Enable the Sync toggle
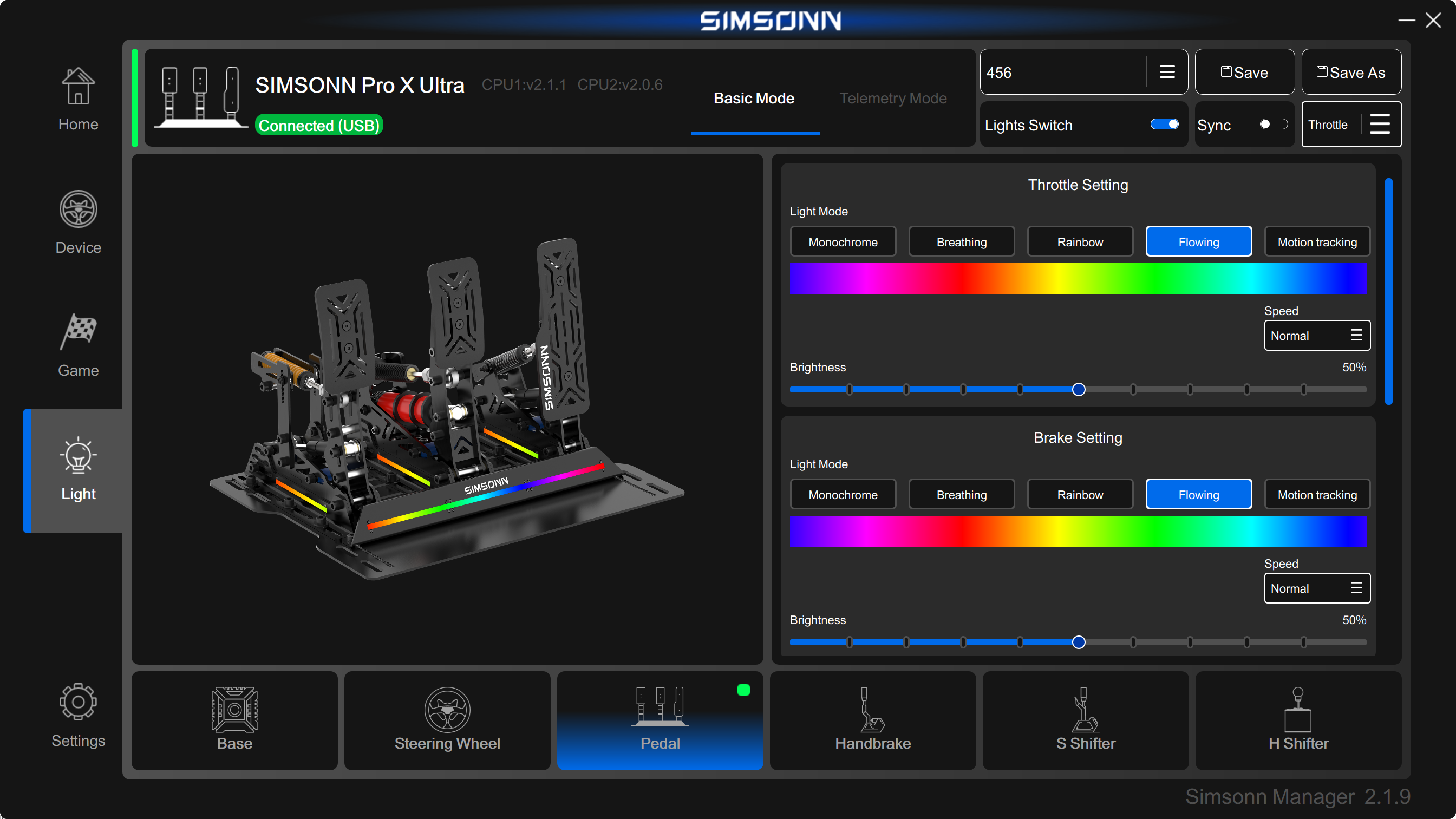 1274,125
